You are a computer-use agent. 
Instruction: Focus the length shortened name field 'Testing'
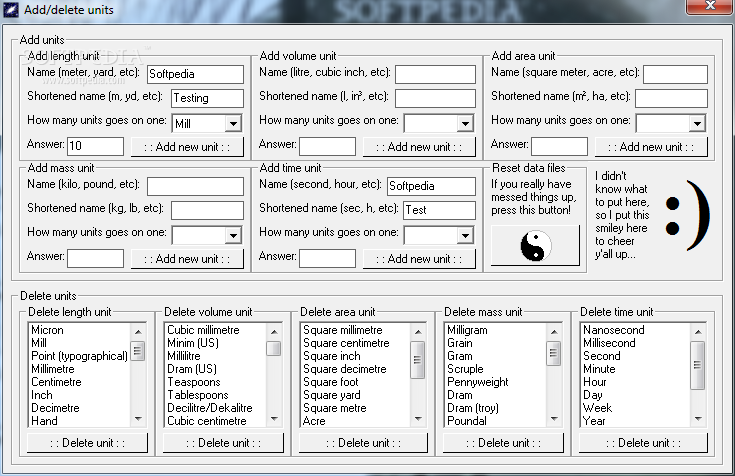207,98
